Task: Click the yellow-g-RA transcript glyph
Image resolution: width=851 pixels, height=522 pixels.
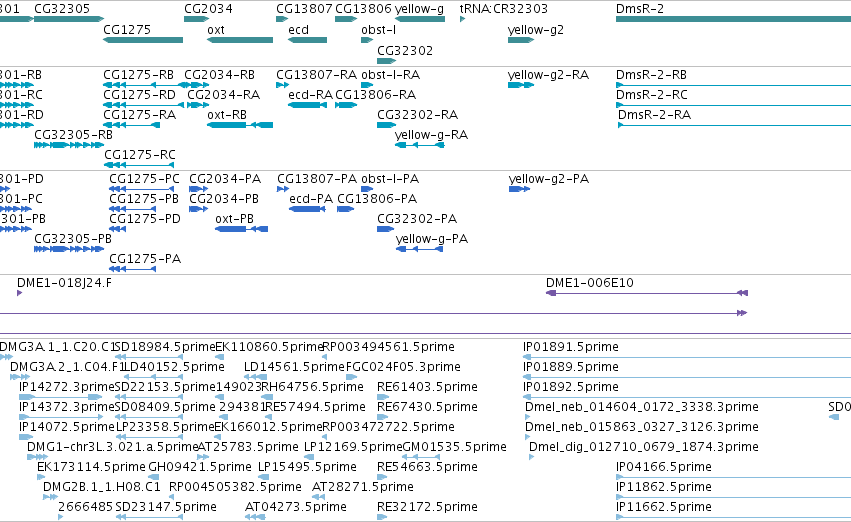Action: coord(420,145)
